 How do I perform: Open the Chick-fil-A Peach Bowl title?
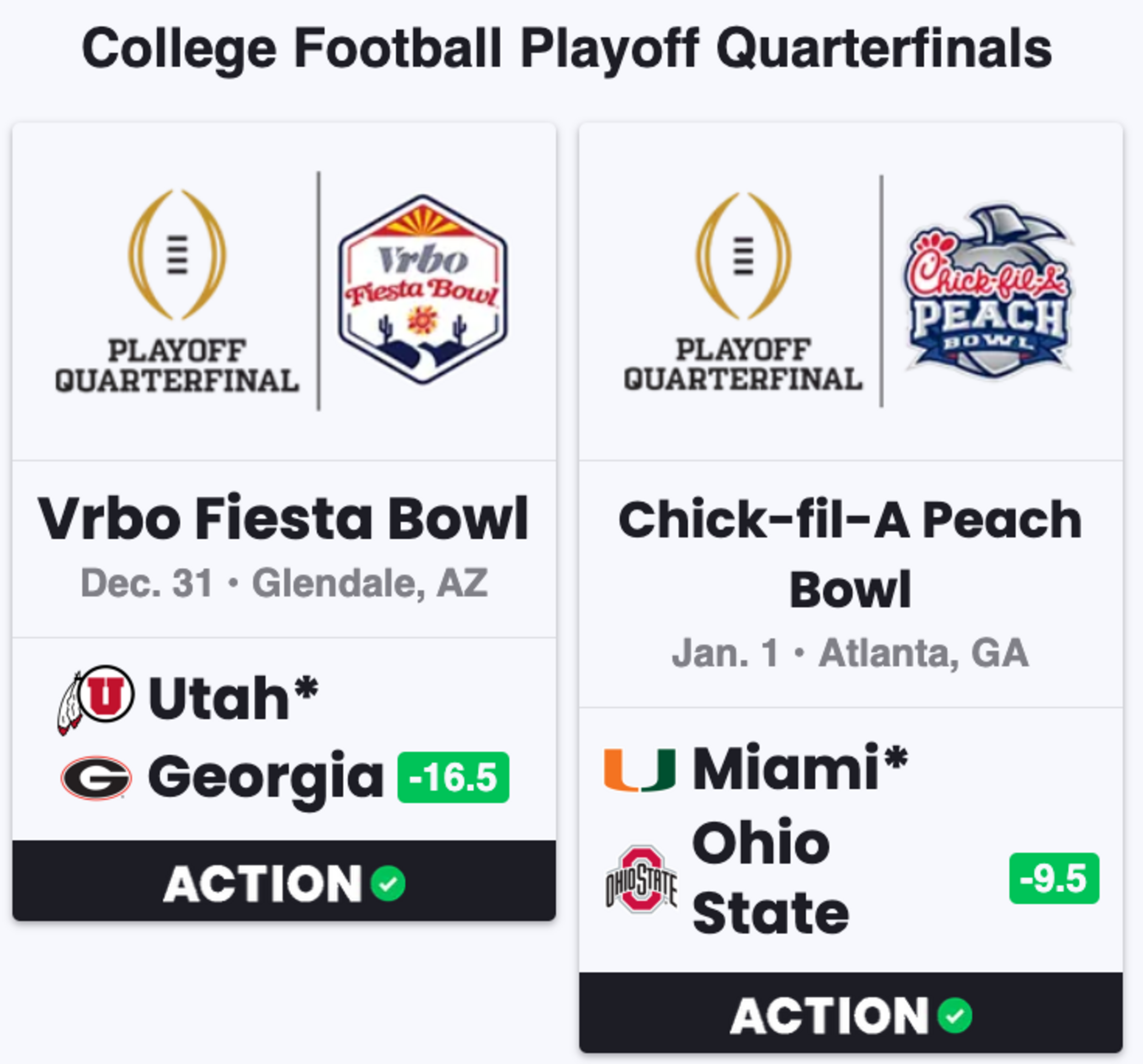pos(851,553)
